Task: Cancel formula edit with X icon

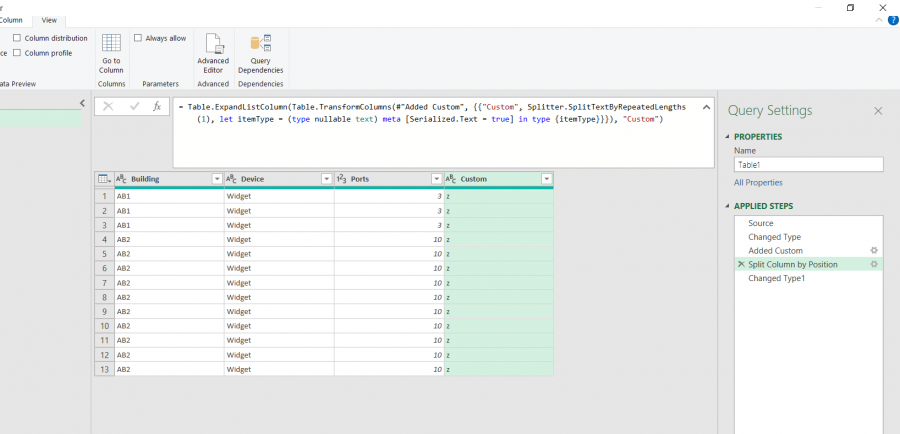Action: pyautogui.click(x=108, y=106)
